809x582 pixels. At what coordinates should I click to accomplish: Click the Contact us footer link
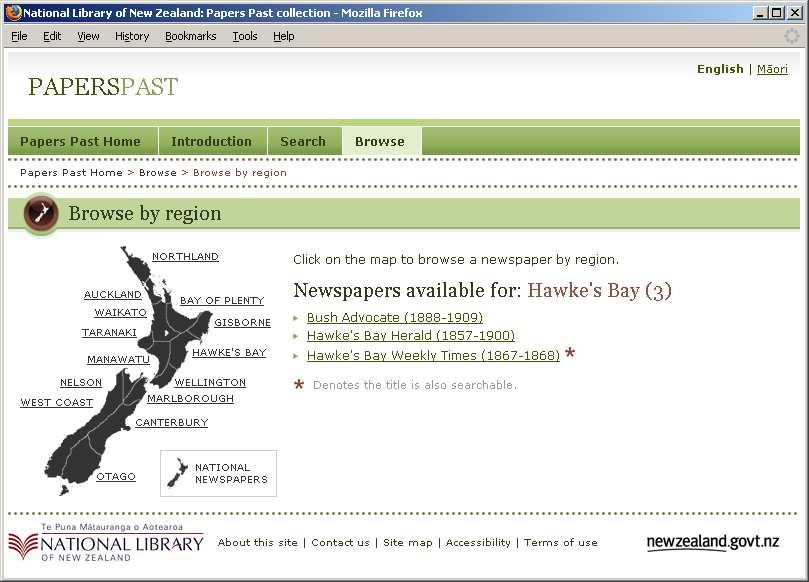(x=341, y=542)
